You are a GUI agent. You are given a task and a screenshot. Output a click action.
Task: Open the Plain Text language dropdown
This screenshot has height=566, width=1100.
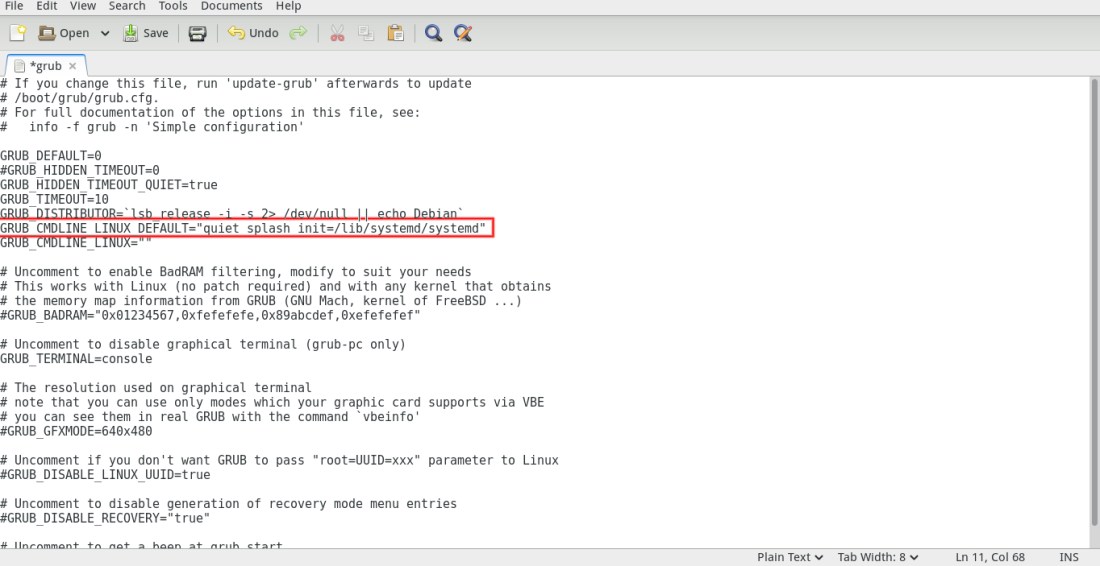click(x=790, y=557)
